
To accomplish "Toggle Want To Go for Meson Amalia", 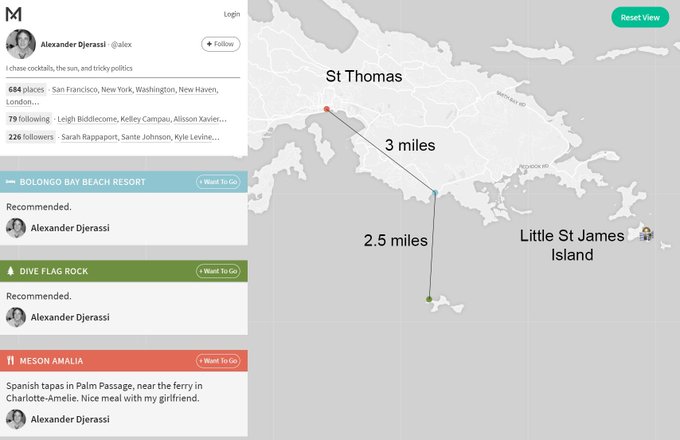I will click(x=218, y=361).
